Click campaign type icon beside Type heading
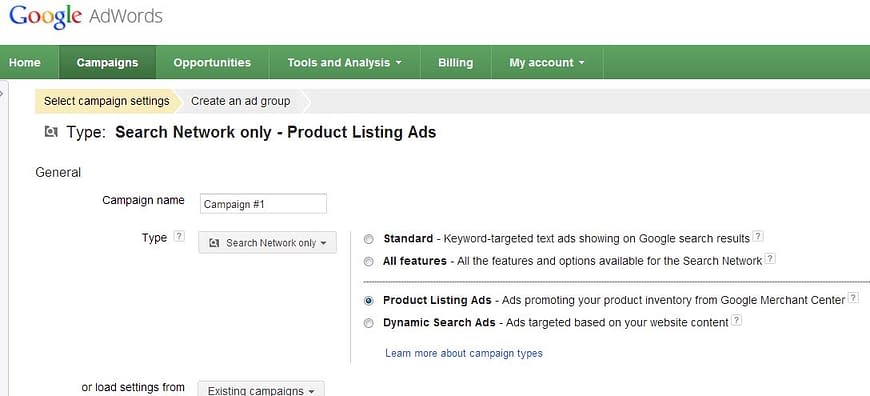 tap(51, 132)
